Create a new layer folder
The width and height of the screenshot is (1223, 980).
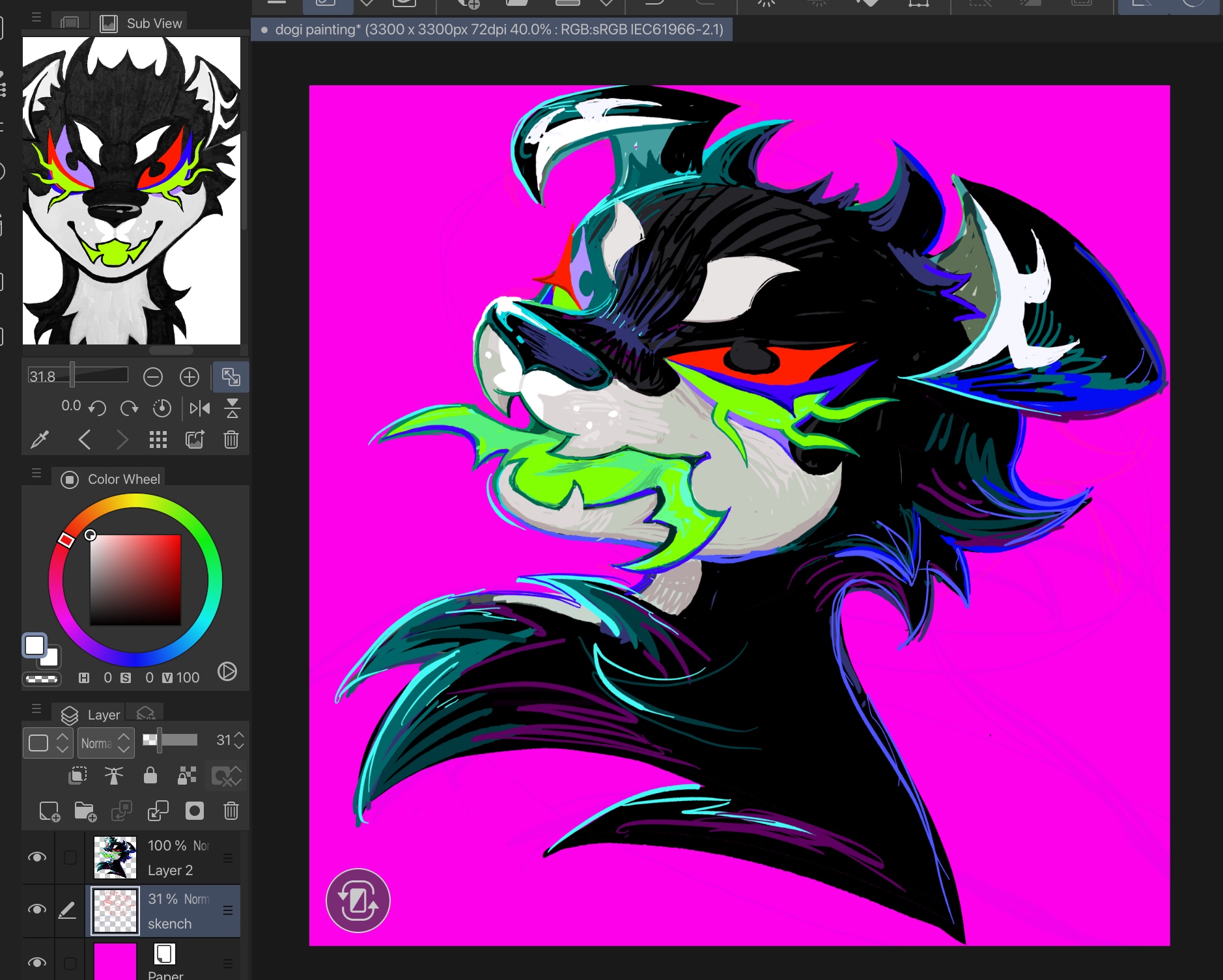tap(85, 811)
